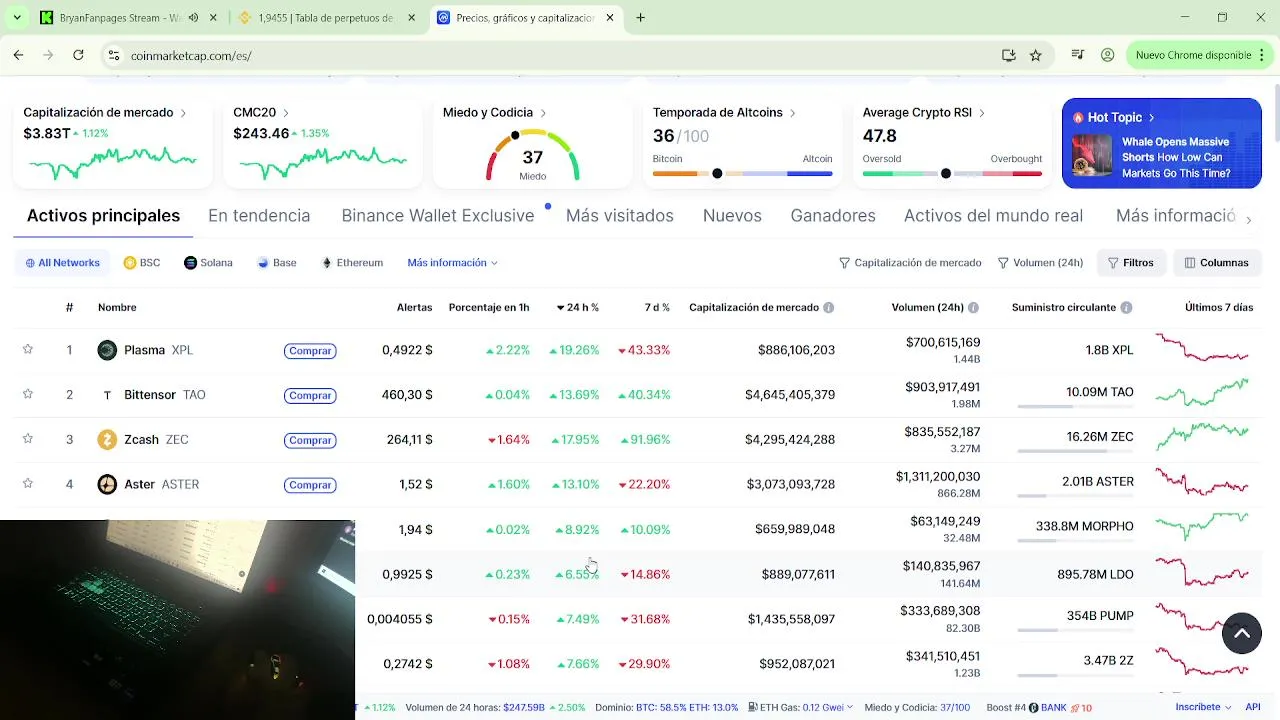Expand tabs with right chevron arrow
This screenshot has height=720, width=1280.
pyautogui.click(x=1249, y=219)
